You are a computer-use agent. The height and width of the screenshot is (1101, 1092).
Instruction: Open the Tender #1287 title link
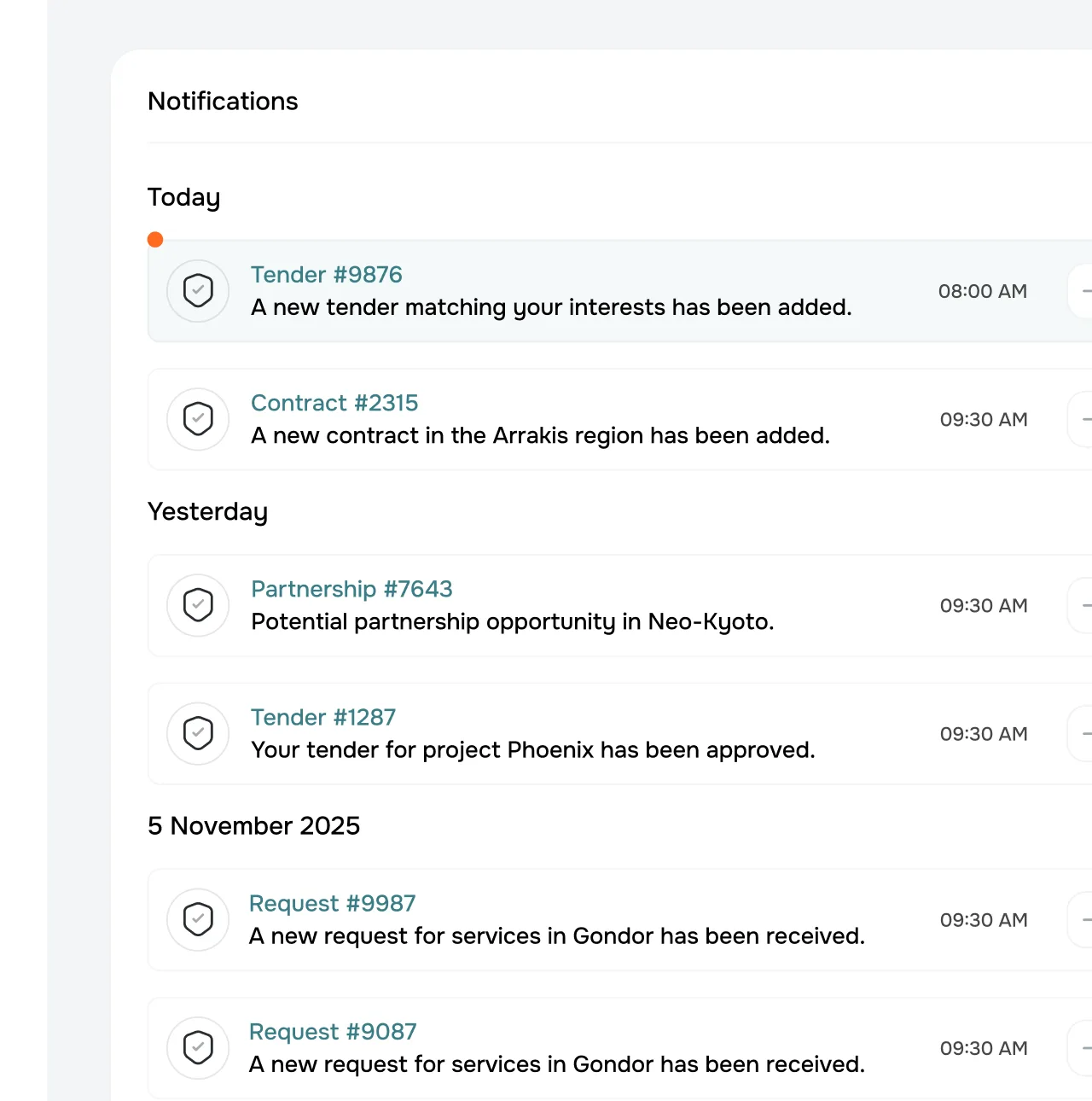[x=323, y=717]
